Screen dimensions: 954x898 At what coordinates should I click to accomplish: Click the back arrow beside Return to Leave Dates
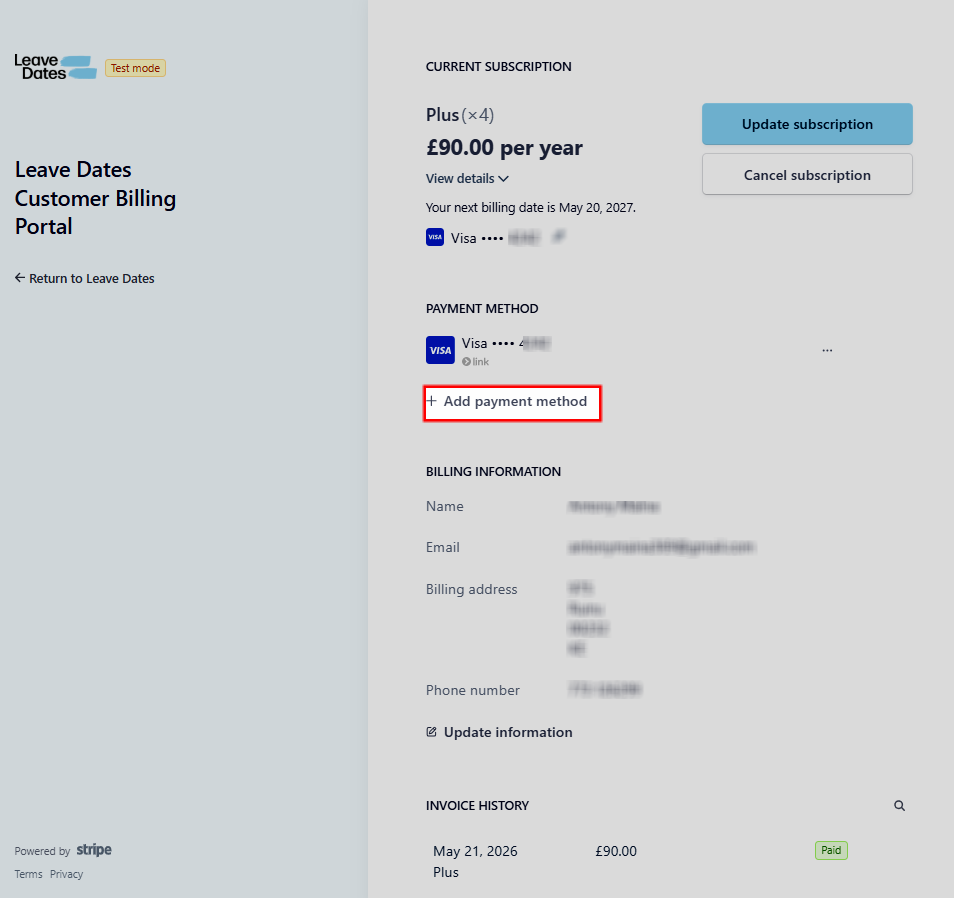tap(20, 278)
